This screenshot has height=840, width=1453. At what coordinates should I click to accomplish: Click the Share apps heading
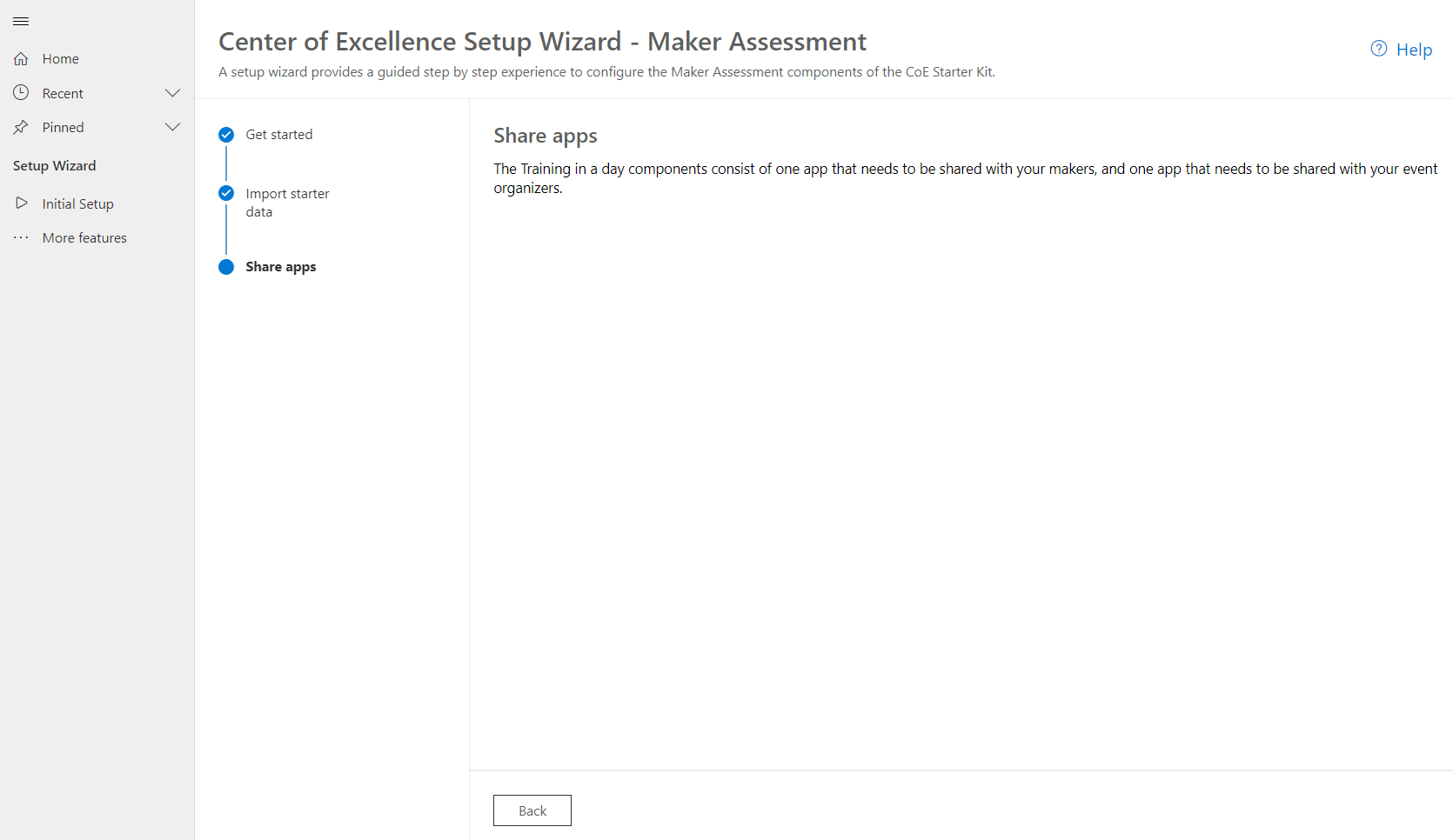(x=545, y=136)
